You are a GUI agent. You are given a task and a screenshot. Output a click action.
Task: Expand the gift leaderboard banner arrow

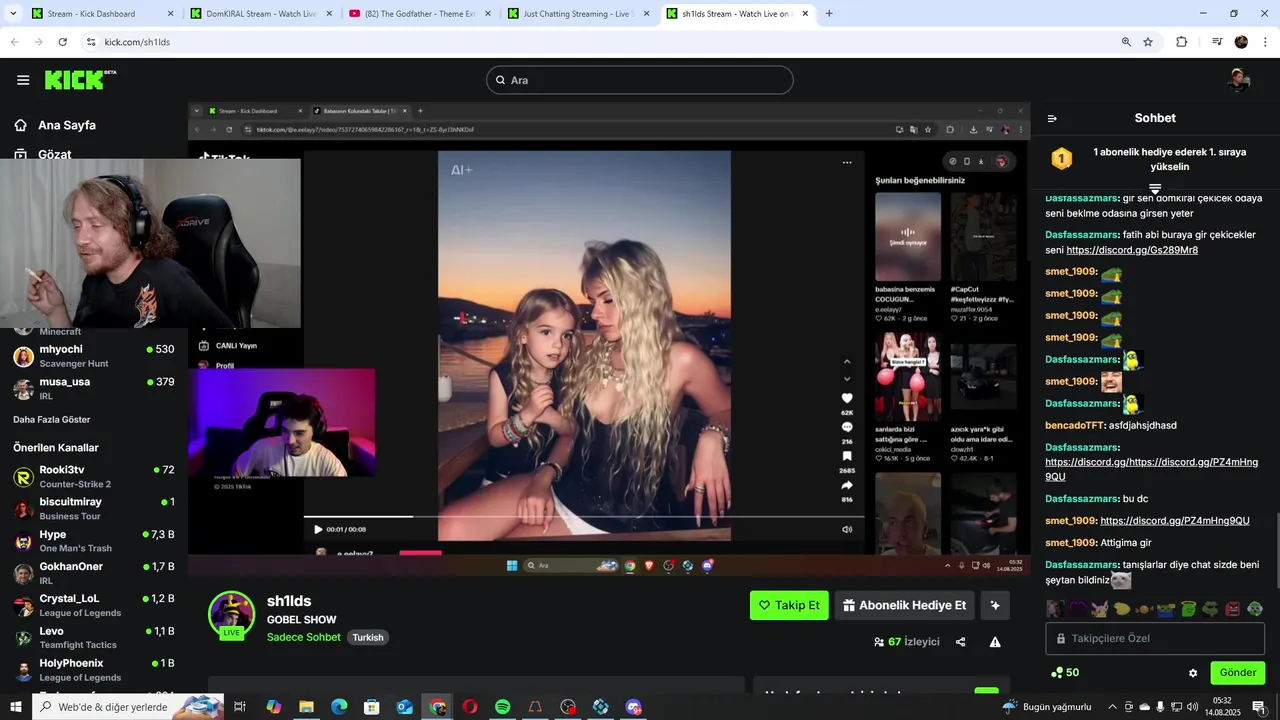coord(1155,188)
